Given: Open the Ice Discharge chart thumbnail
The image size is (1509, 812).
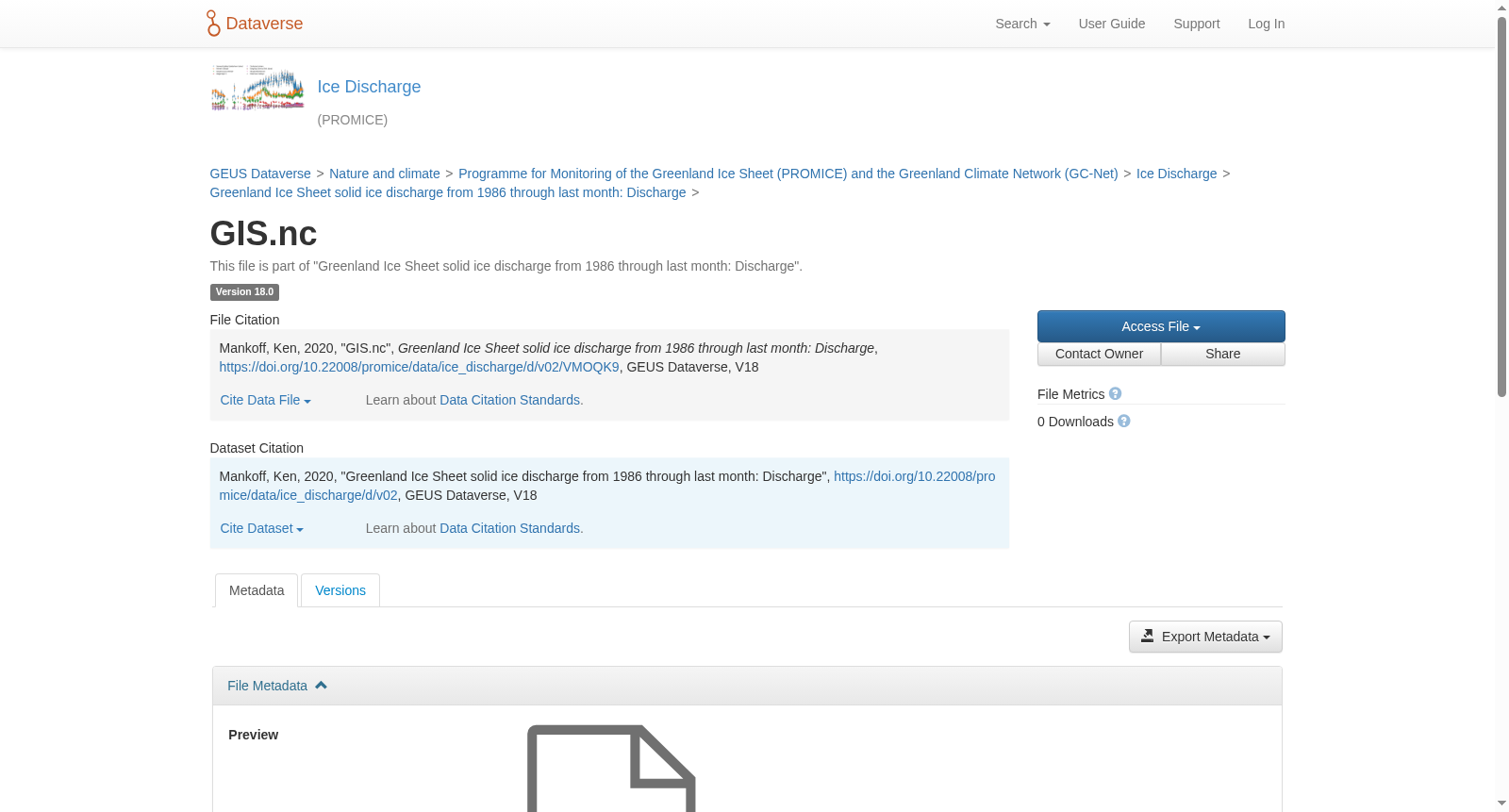Looking at the screenshot, I should (x=257, y=88).
